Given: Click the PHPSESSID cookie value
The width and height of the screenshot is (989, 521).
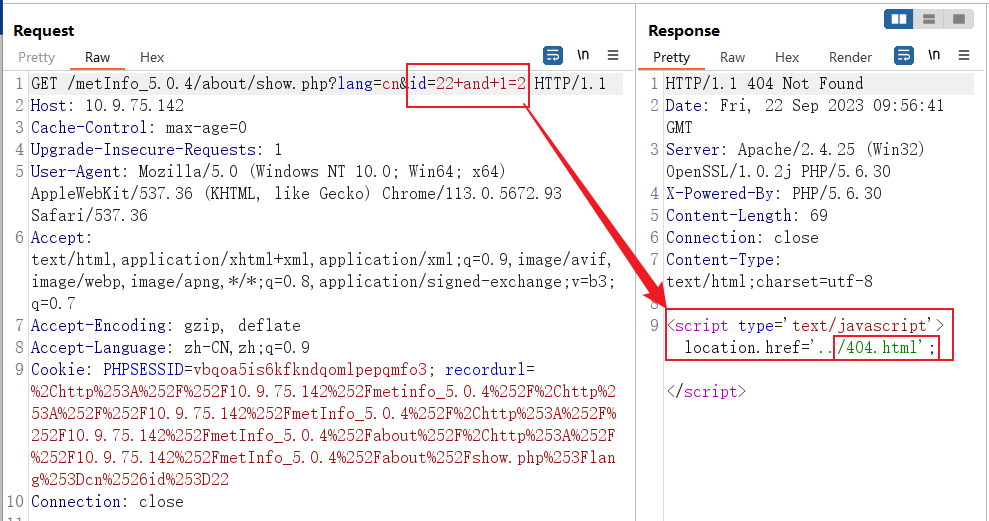Looking at the screenshot, I should tap(310, 370).
